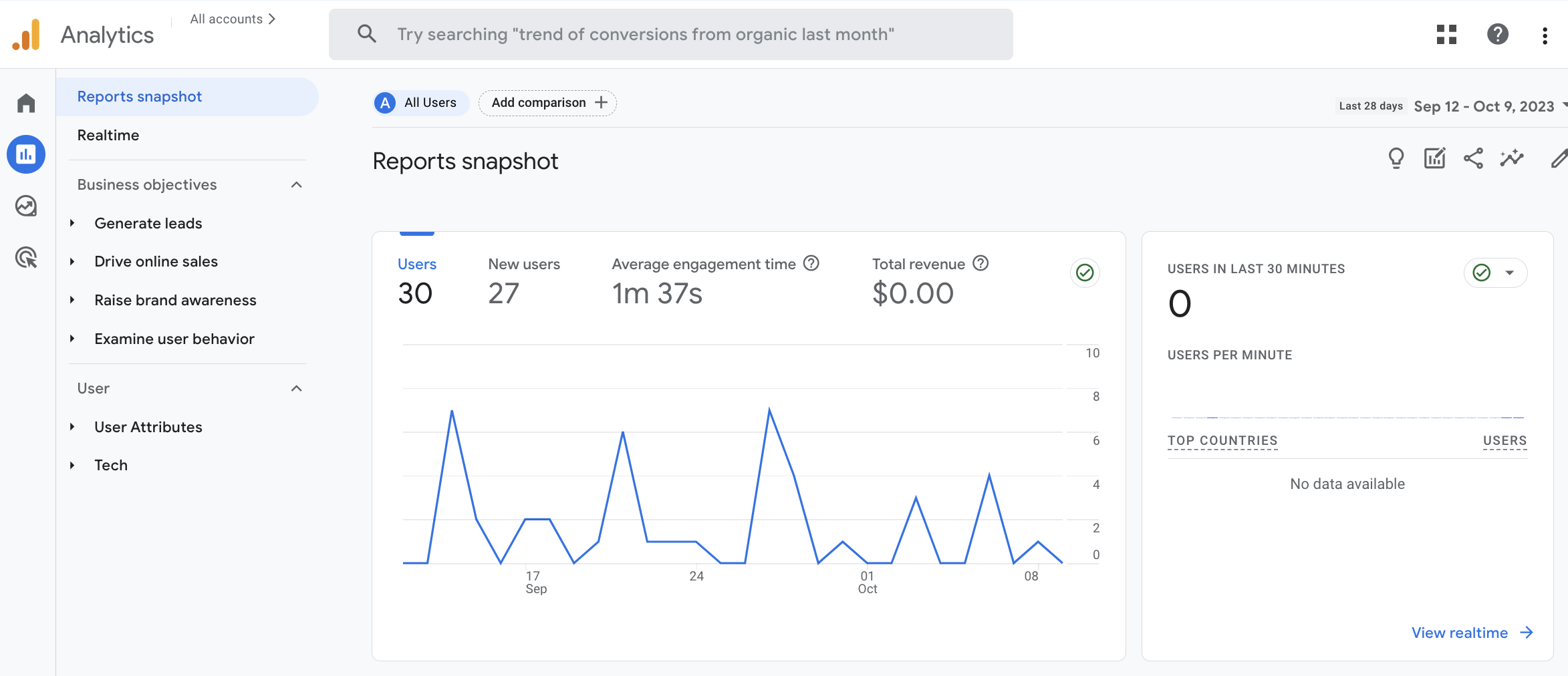Click USERS column header in realtime card
The image size is (1568, 676).
pyautogui.click(x=1505, y=440)
